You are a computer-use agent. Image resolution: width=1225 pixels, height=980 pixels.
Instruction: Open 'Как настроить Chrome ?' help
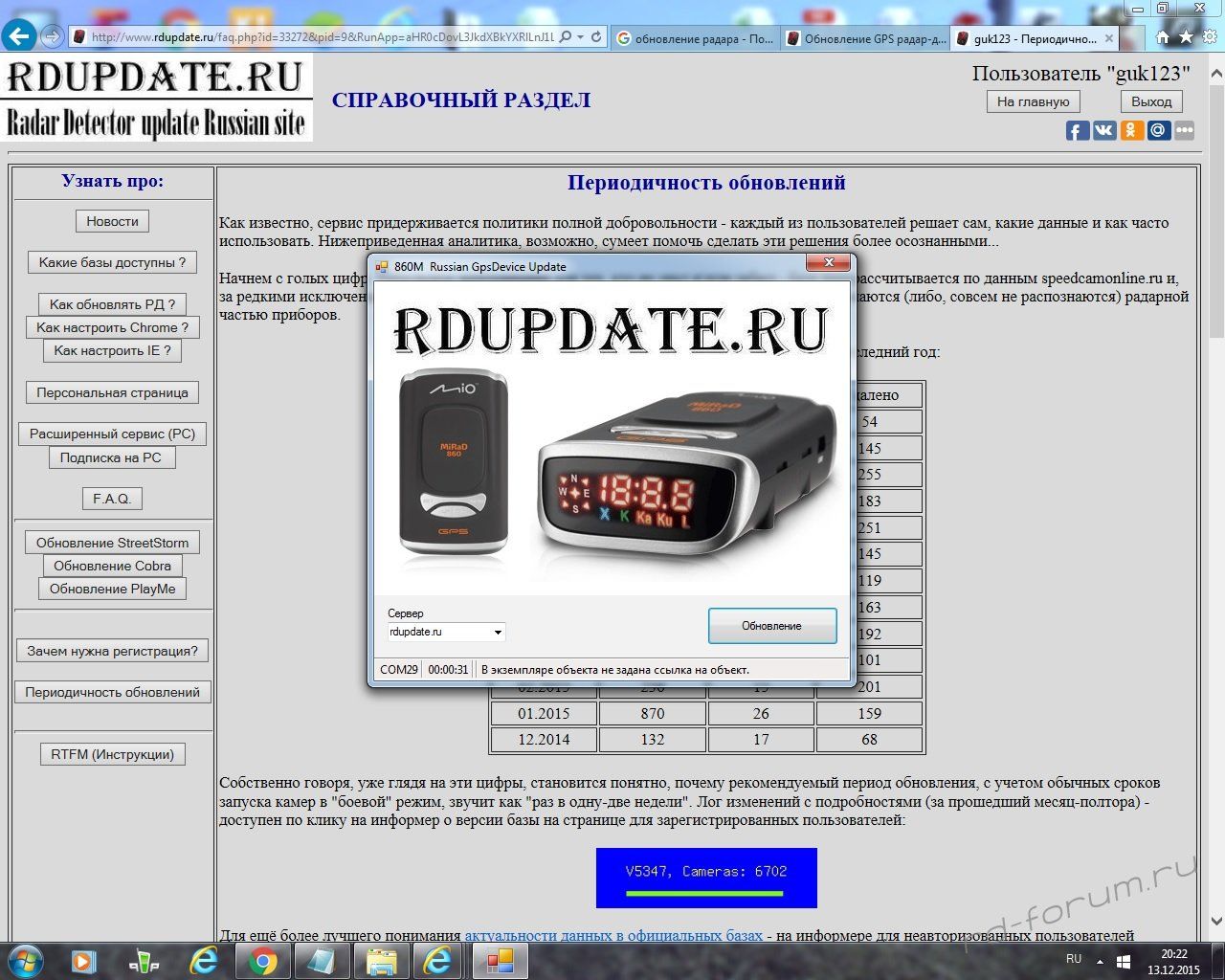point(112,327)
